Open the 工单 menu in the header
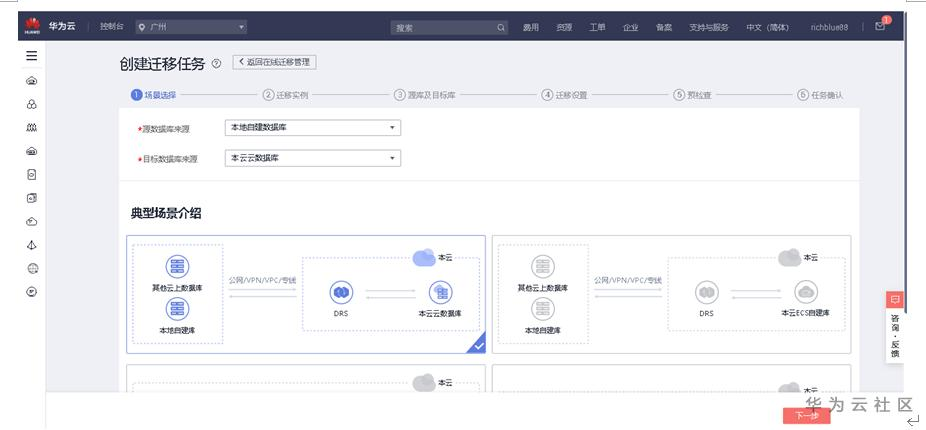 pos(597,27)
